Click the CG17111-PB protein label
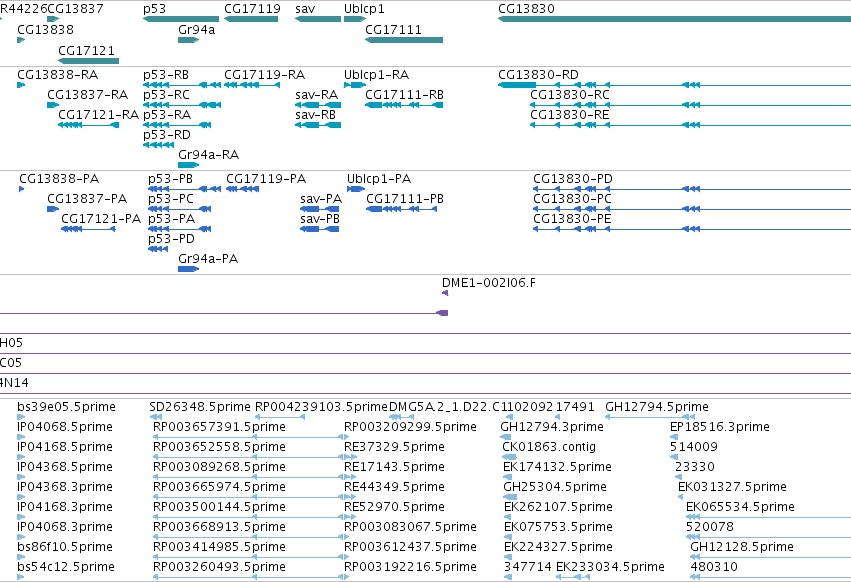This screenshot has height=582, width=851. tap(405, 199)
